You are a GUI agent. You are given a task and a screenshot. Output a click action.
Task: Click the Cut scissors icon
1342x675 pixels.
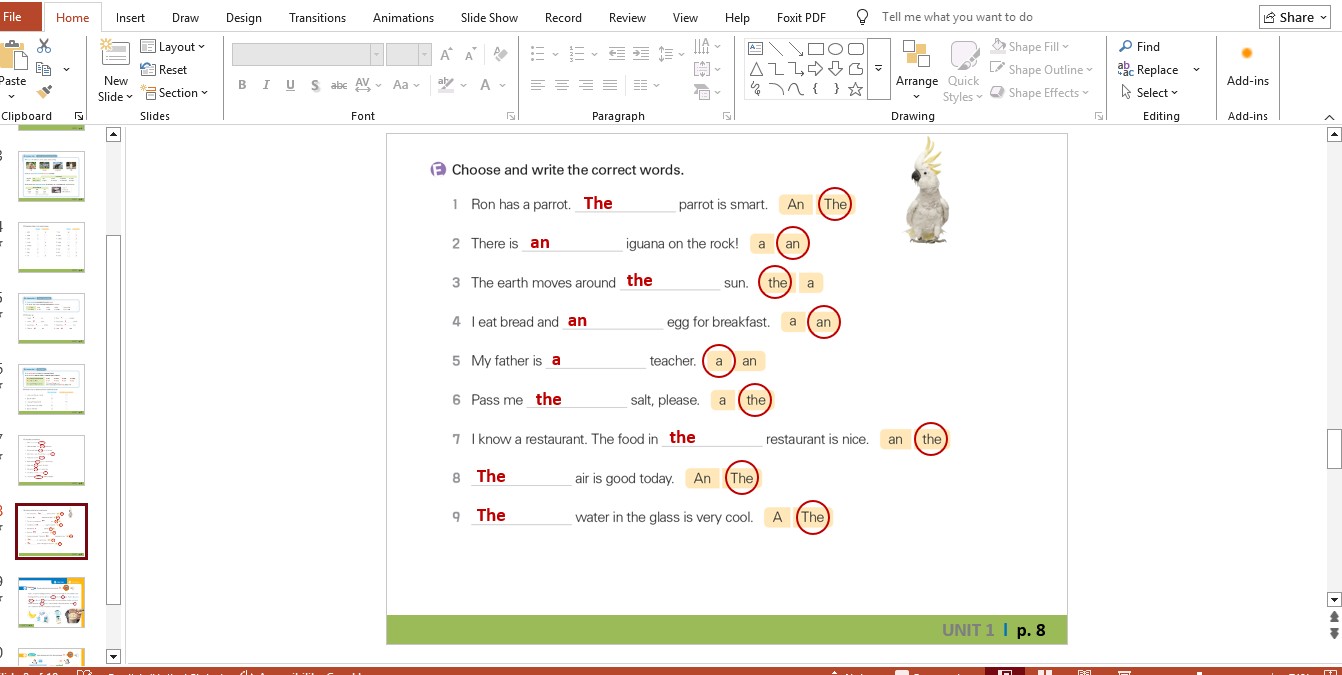click(43, 46)
